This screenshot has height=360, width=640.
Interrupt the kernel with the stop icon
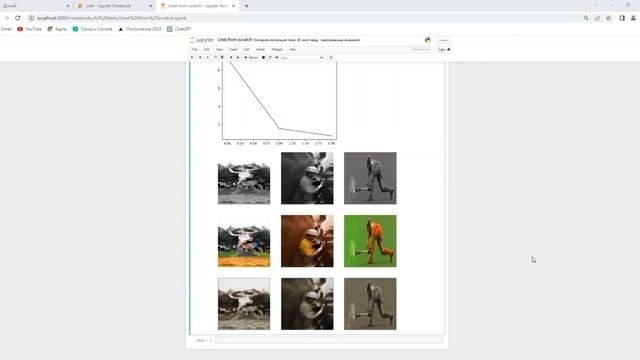point(263,58)
